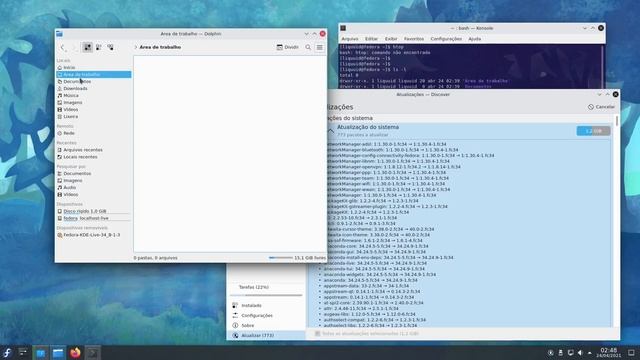Expand the breadcrumb arrow before Área de trabalho

tap(136, 47)
